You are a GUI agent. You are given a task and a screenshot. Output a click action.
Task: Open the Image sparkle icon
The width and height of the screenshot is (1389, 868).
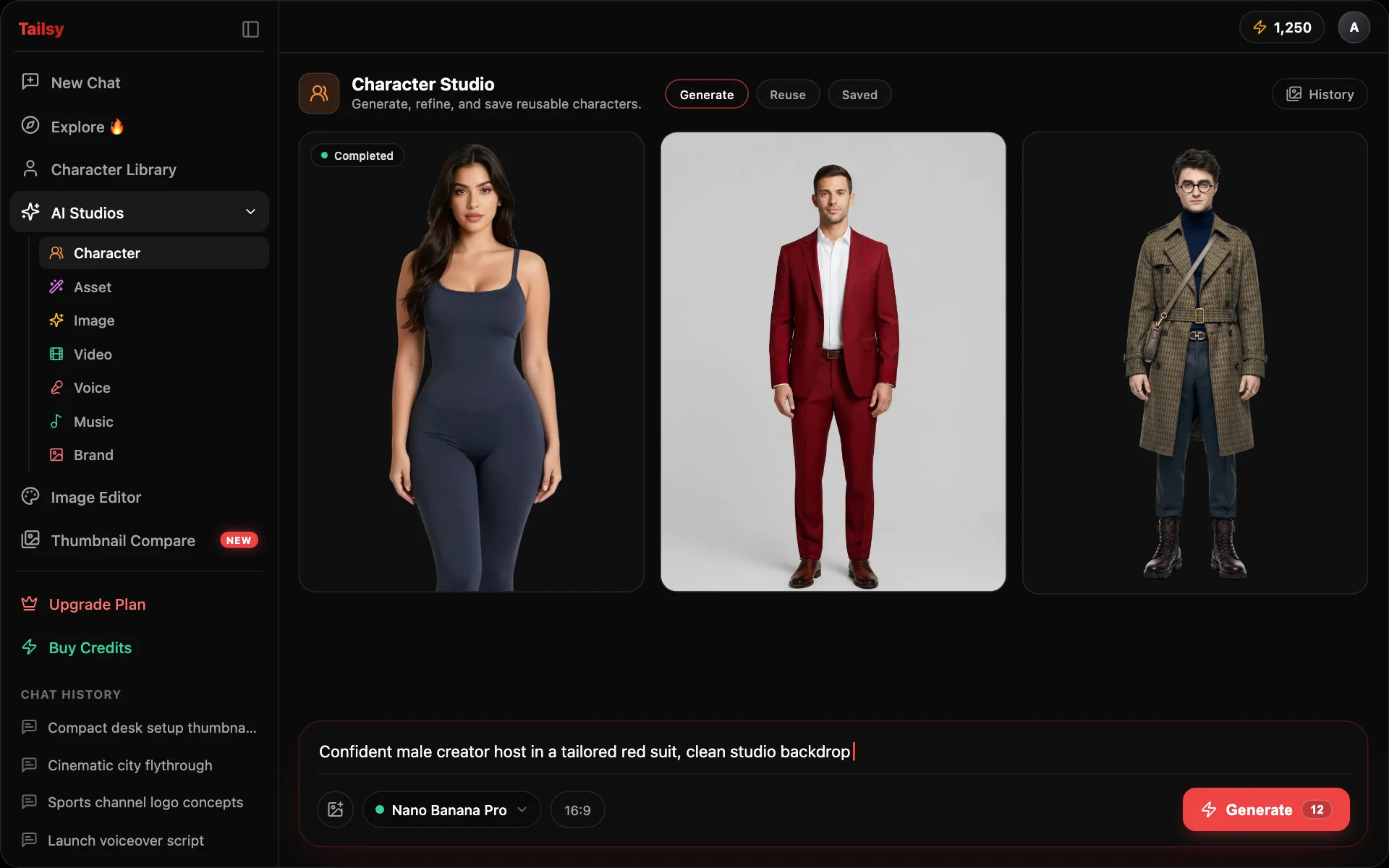click(x=56, y=320)
